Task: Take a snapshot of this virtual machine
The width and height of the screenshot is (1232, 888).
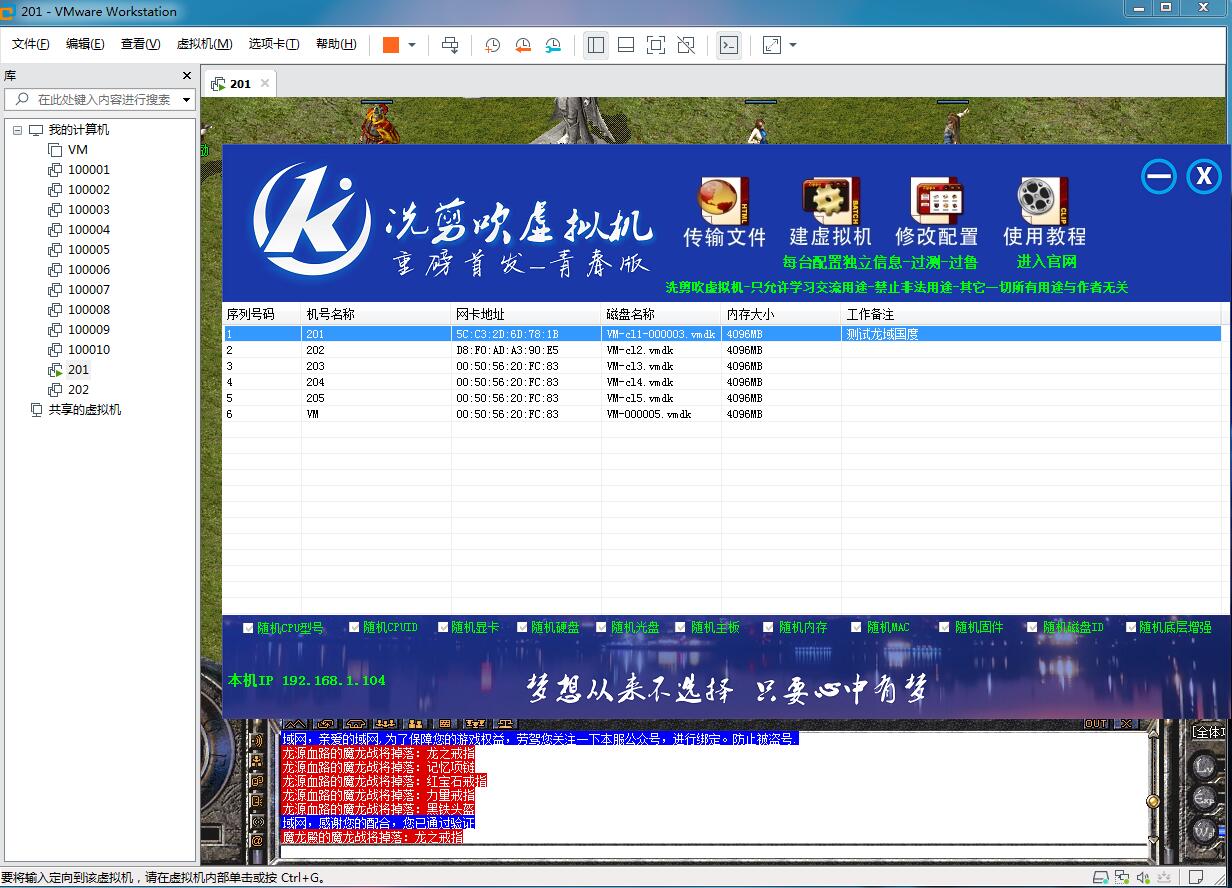Action: pos(493,45)
